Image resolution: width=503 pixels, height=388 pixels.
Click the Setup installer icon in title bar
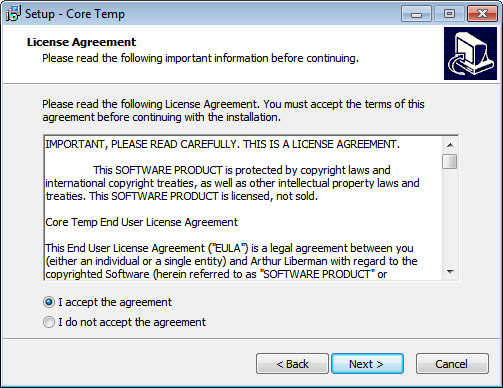[x=13, y=14]
